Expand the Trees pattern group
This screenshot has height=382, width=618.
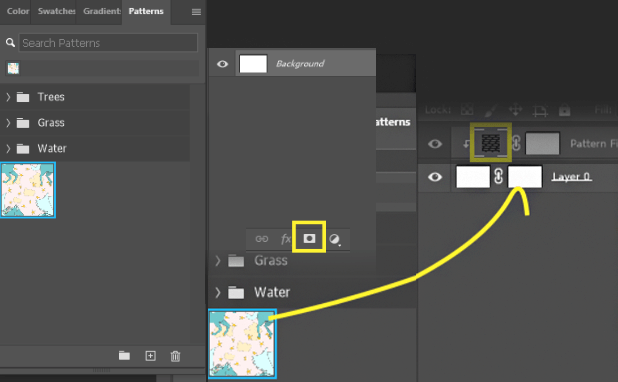coord(8,97)
